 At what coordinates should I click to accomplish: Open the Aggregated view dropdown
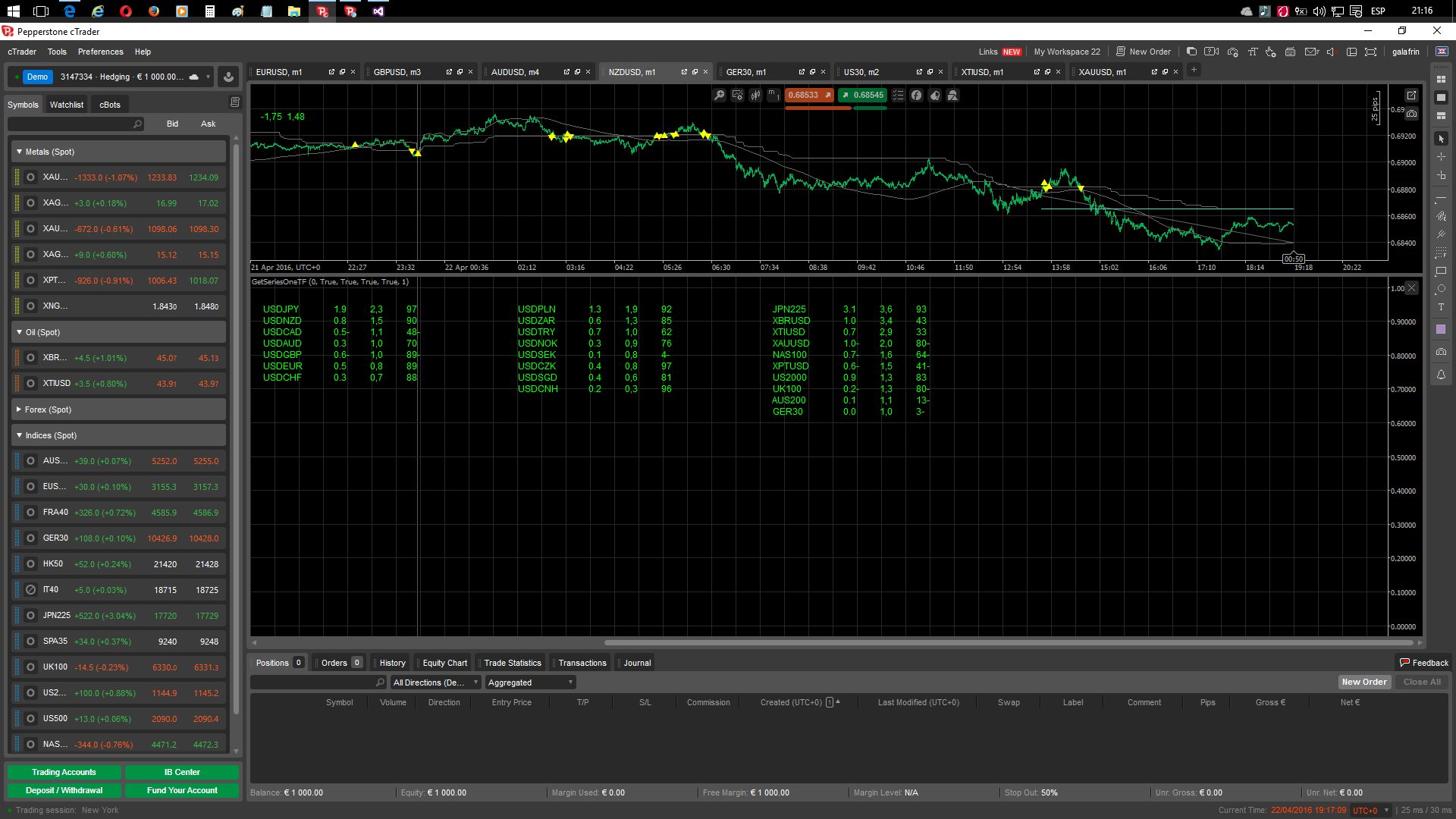(530, 682)
